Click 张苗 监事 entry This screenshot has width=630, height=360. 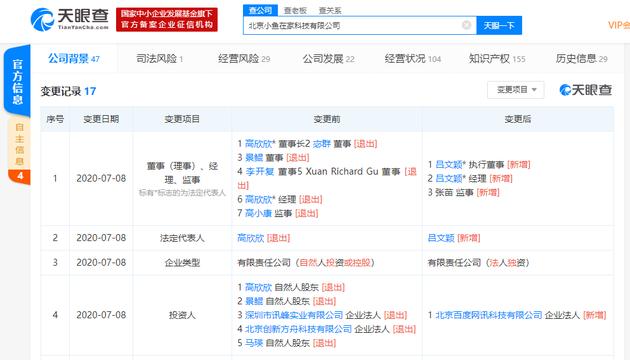coord(463,192)
